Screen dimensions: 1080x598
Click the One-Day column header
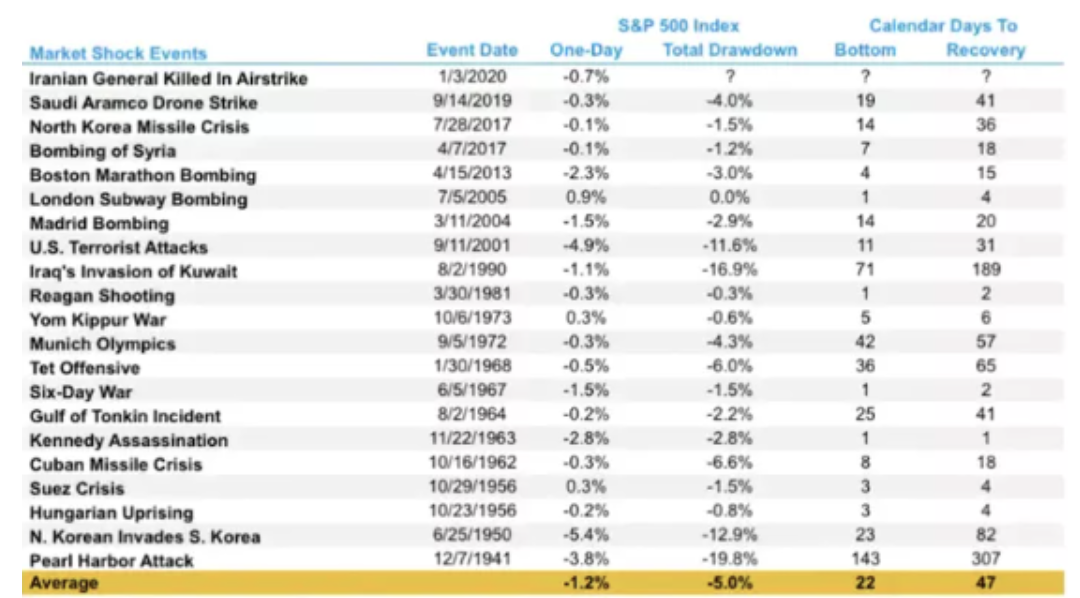click(x=586, y=50)
